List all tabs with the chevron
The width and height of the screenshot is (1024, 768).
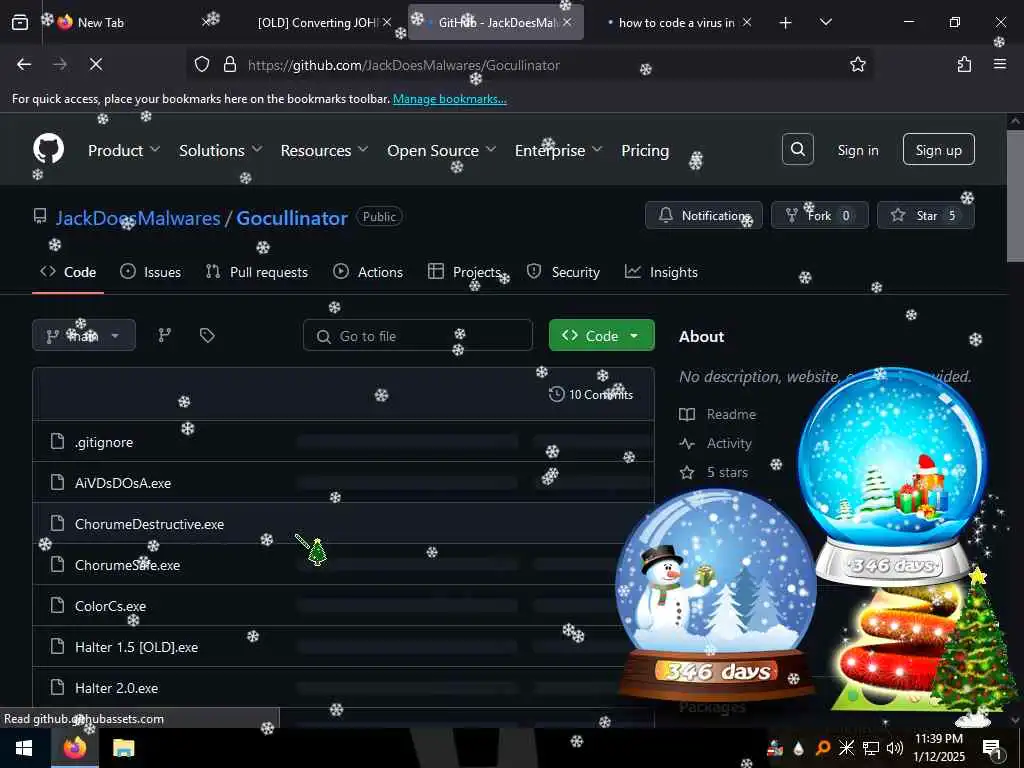tap(825, 22)
